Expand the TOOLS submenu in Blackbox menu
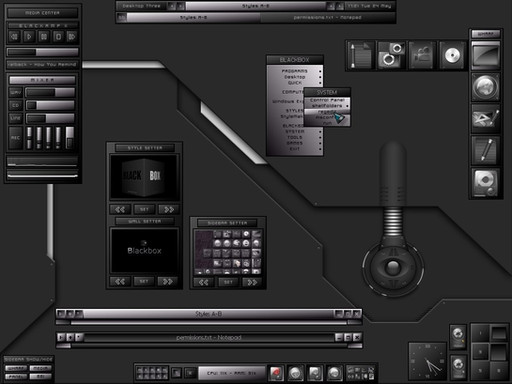The image size is (512, 384). [x=295, y=137]
